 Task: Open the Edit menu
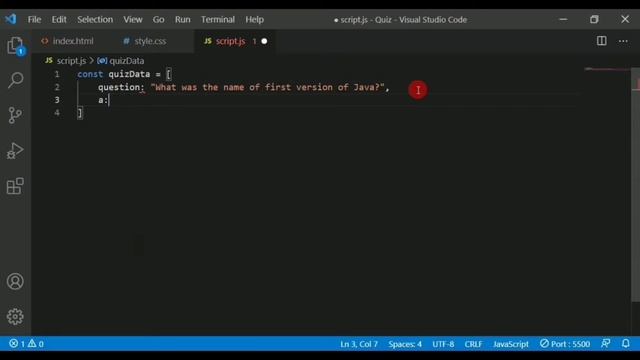tap(59, 20)
